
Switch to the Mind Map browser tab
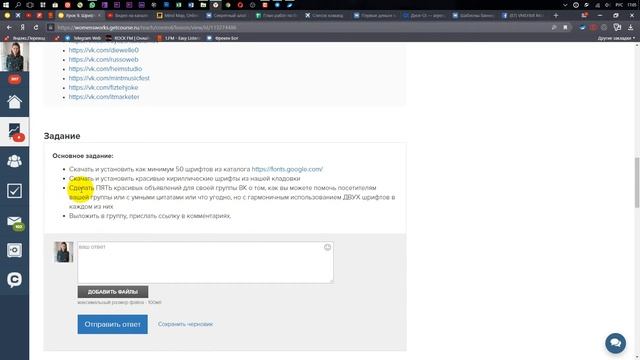177,16
